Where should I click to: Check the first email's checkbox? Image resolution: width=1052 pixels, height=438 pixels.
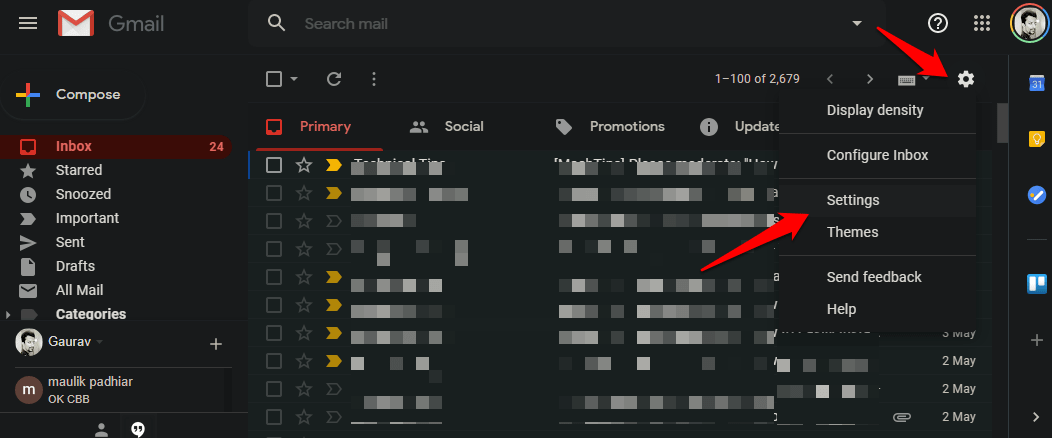coord(274,165)
